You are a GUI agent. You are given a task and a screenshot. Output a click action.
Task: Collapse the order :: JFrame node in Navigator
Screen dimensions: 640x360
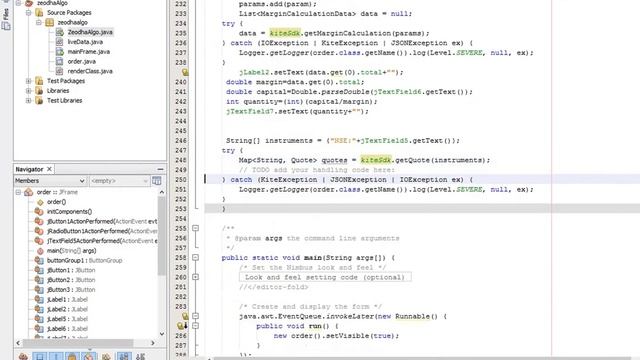(x=18, y=192)
